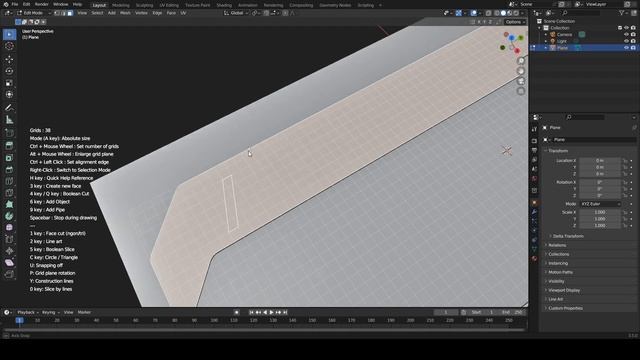This screenshot has width=640, height=360.
Task: Click the toggle camera view gizmo
Action: 521,81
